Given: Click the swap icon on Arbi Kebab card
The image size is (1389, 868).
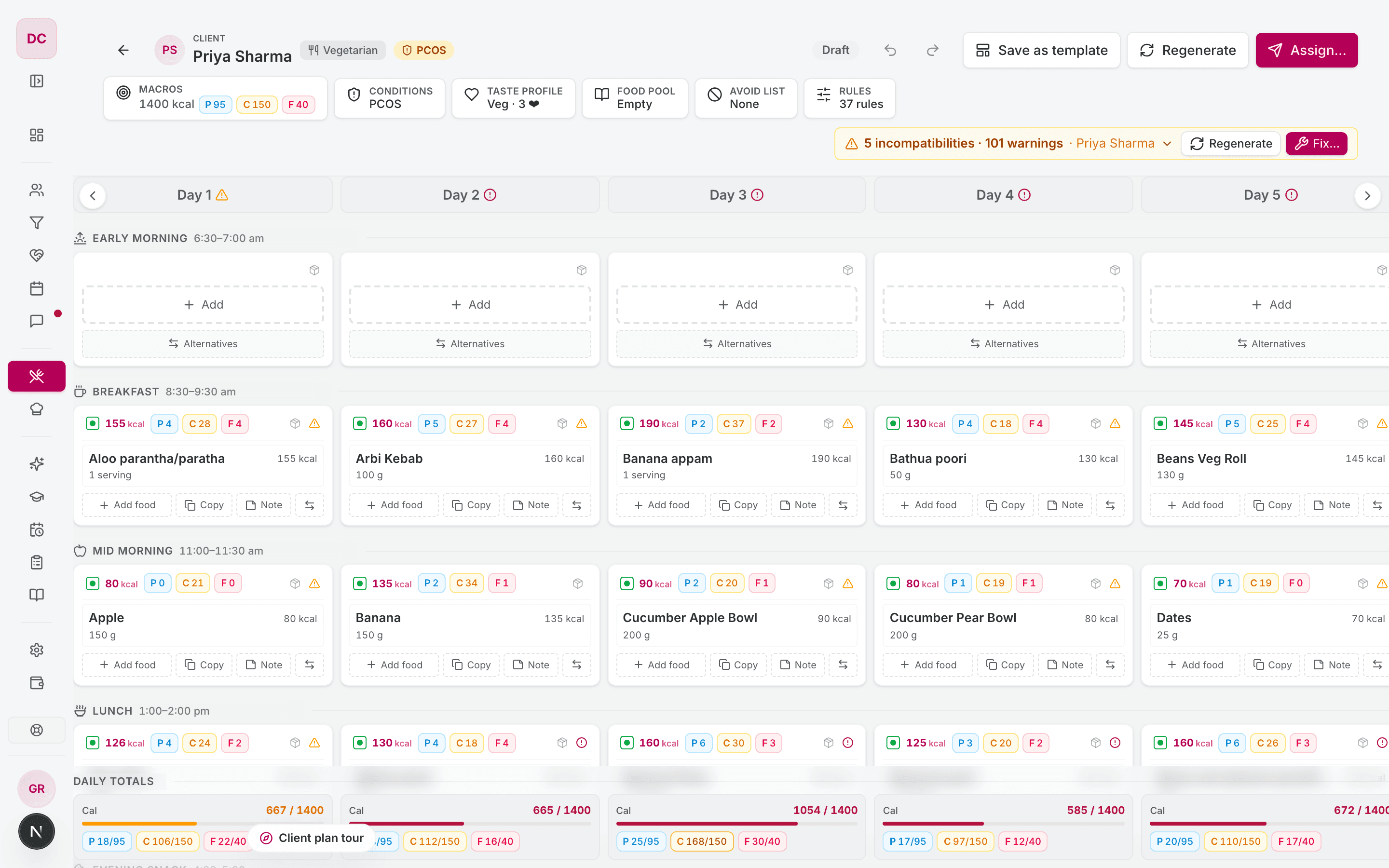Looking at the screenshot, I should point(577,505).
